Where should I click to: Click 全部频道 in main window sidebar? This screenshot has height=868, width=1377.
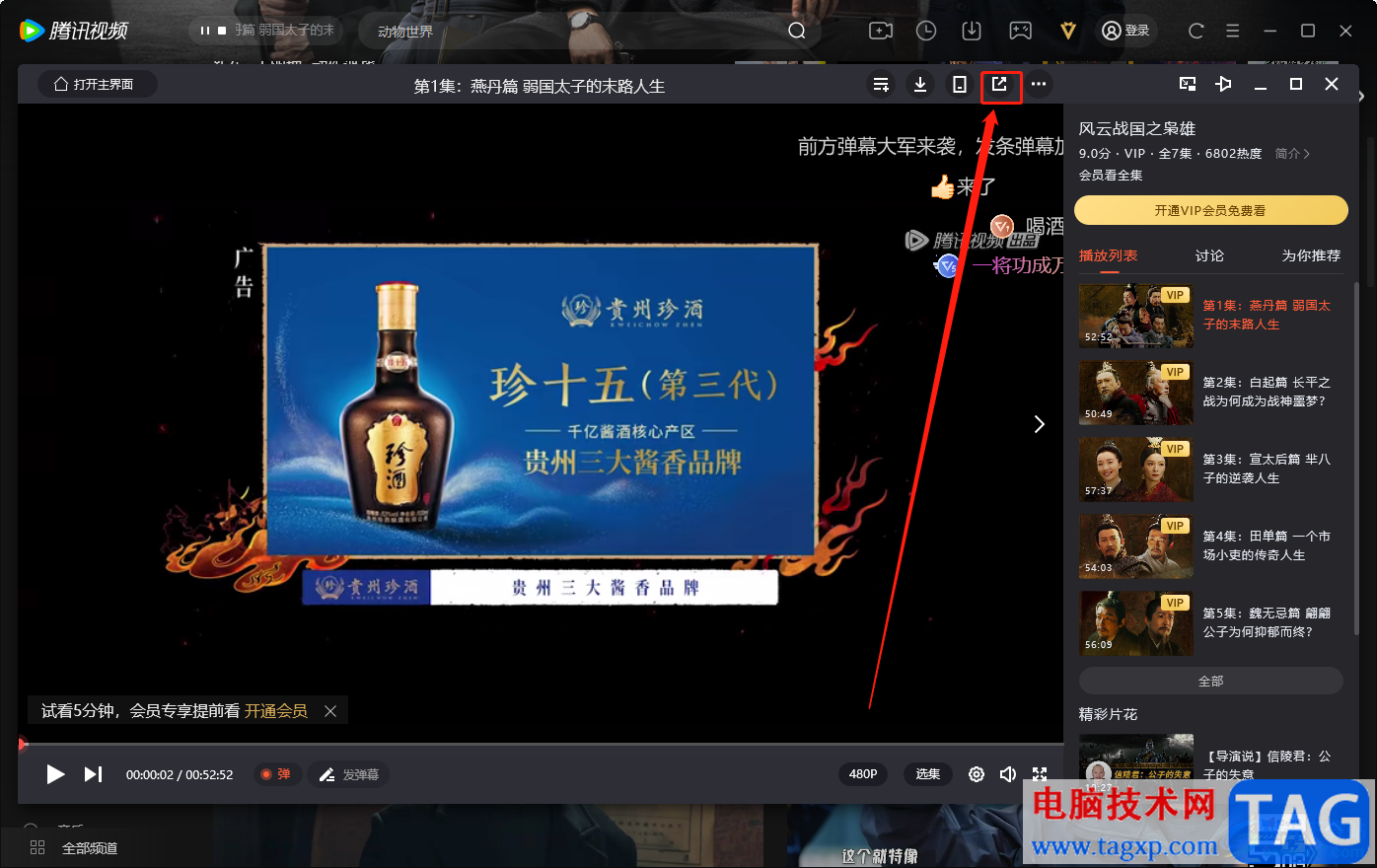(75, 848)
